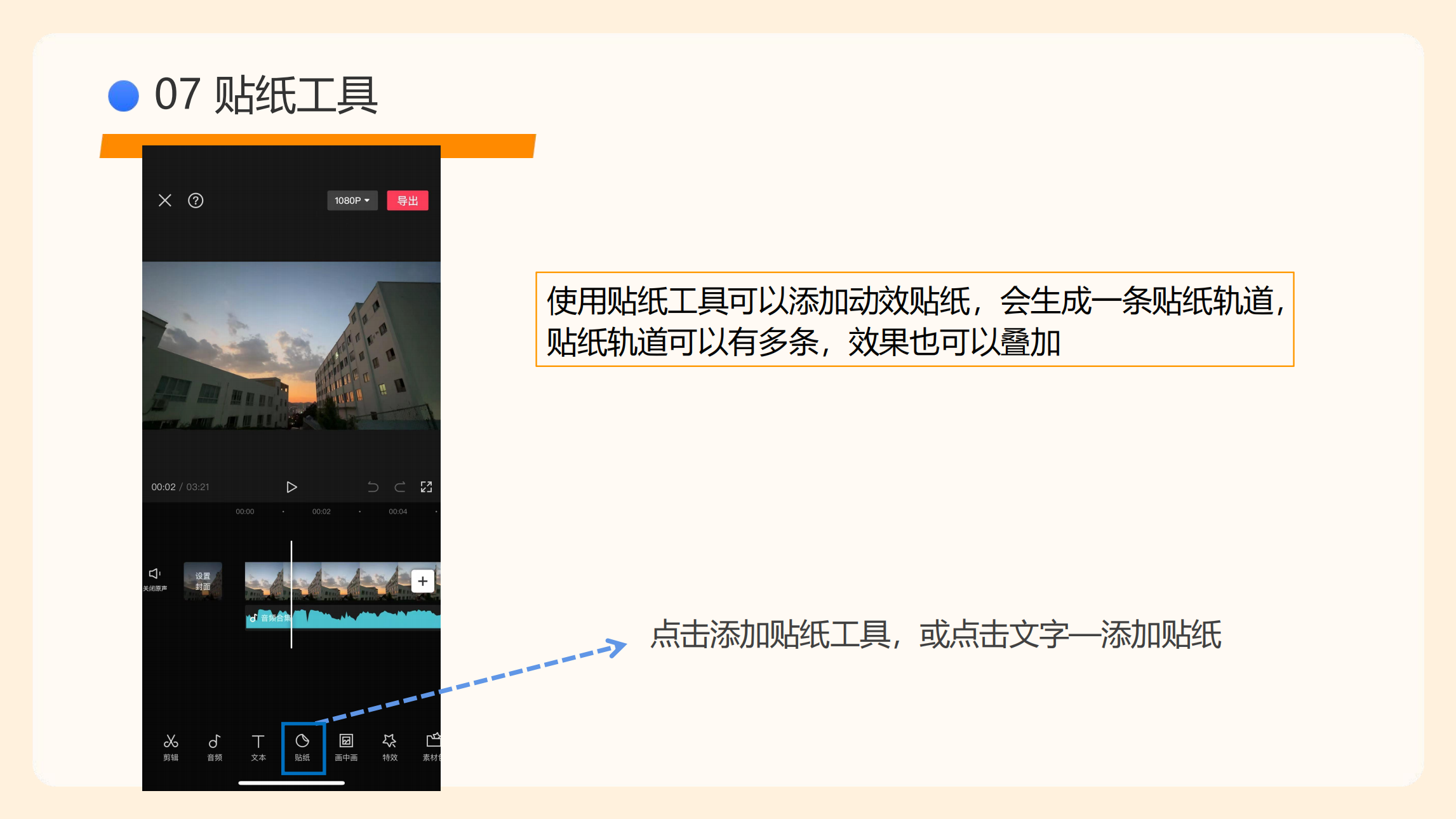Image resolution: width=1456 pixels, height=819 pixels.
Task: Enter fullscreen preview mode
Action: 427,487
